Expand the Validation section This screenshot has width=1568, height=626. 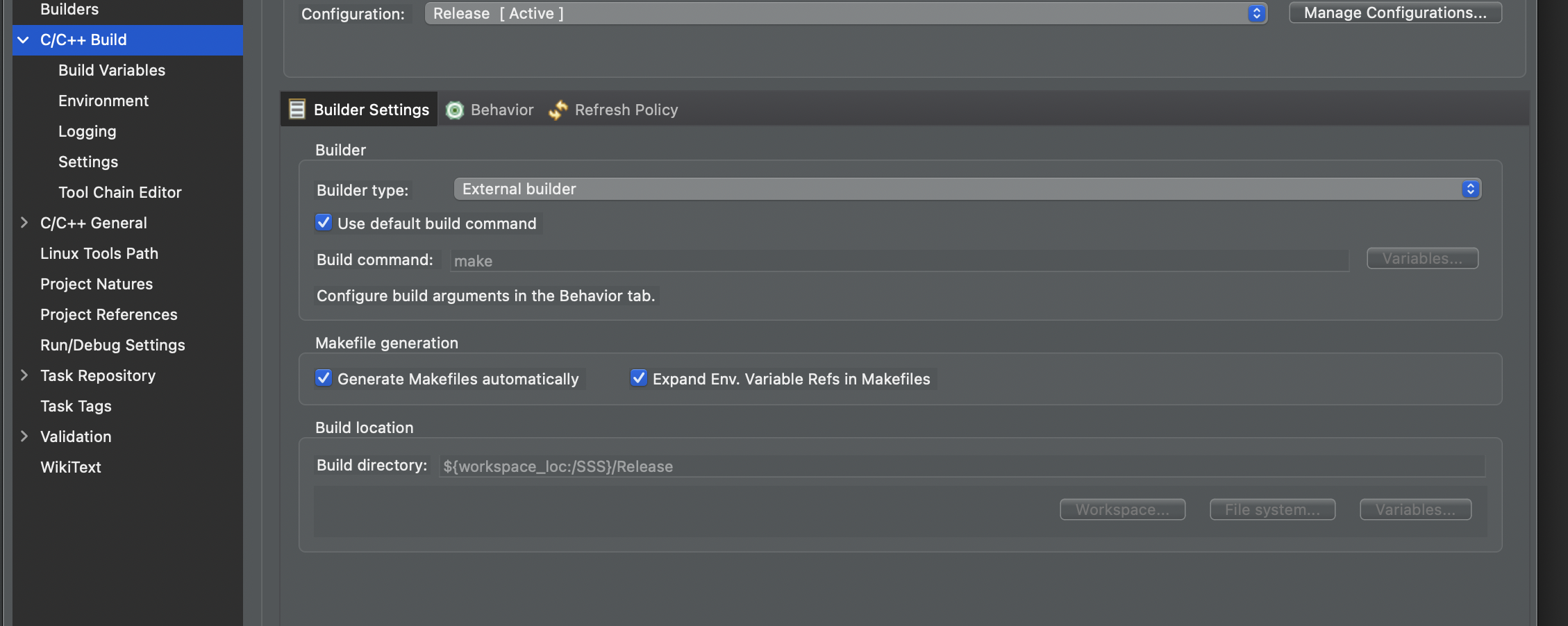tap(24, 437)
